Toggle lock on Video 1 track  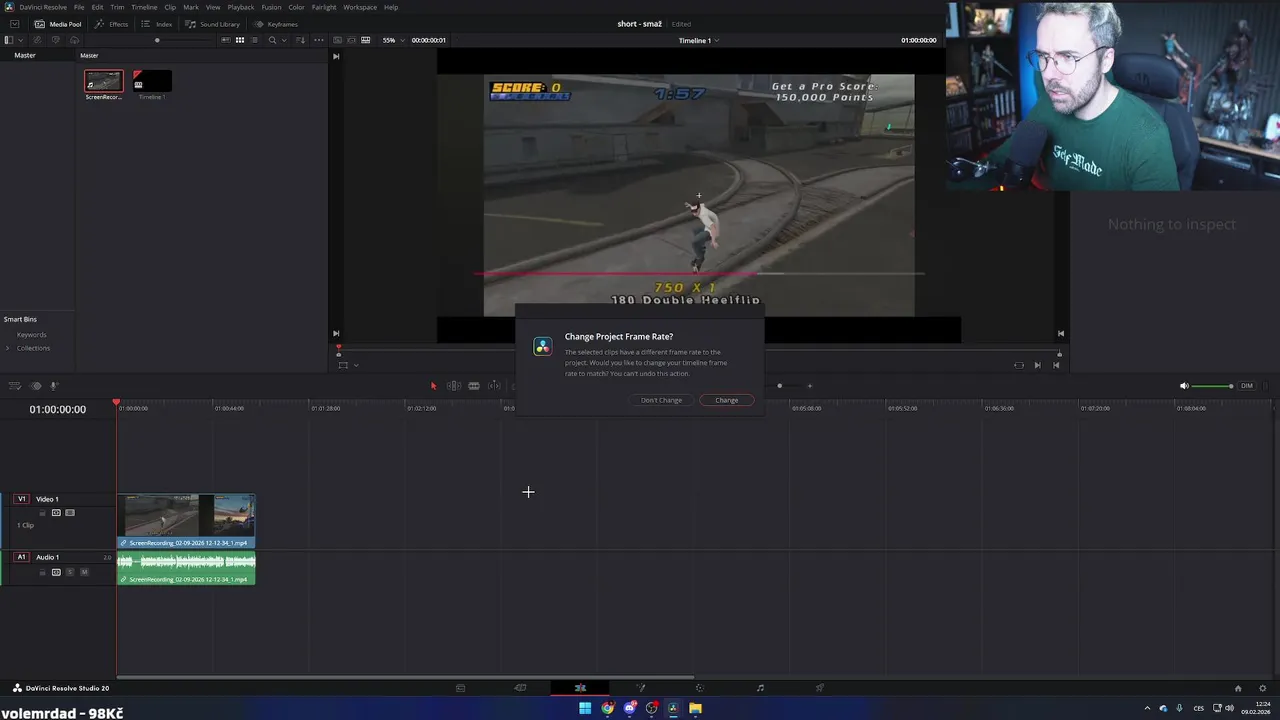(42, 513)
